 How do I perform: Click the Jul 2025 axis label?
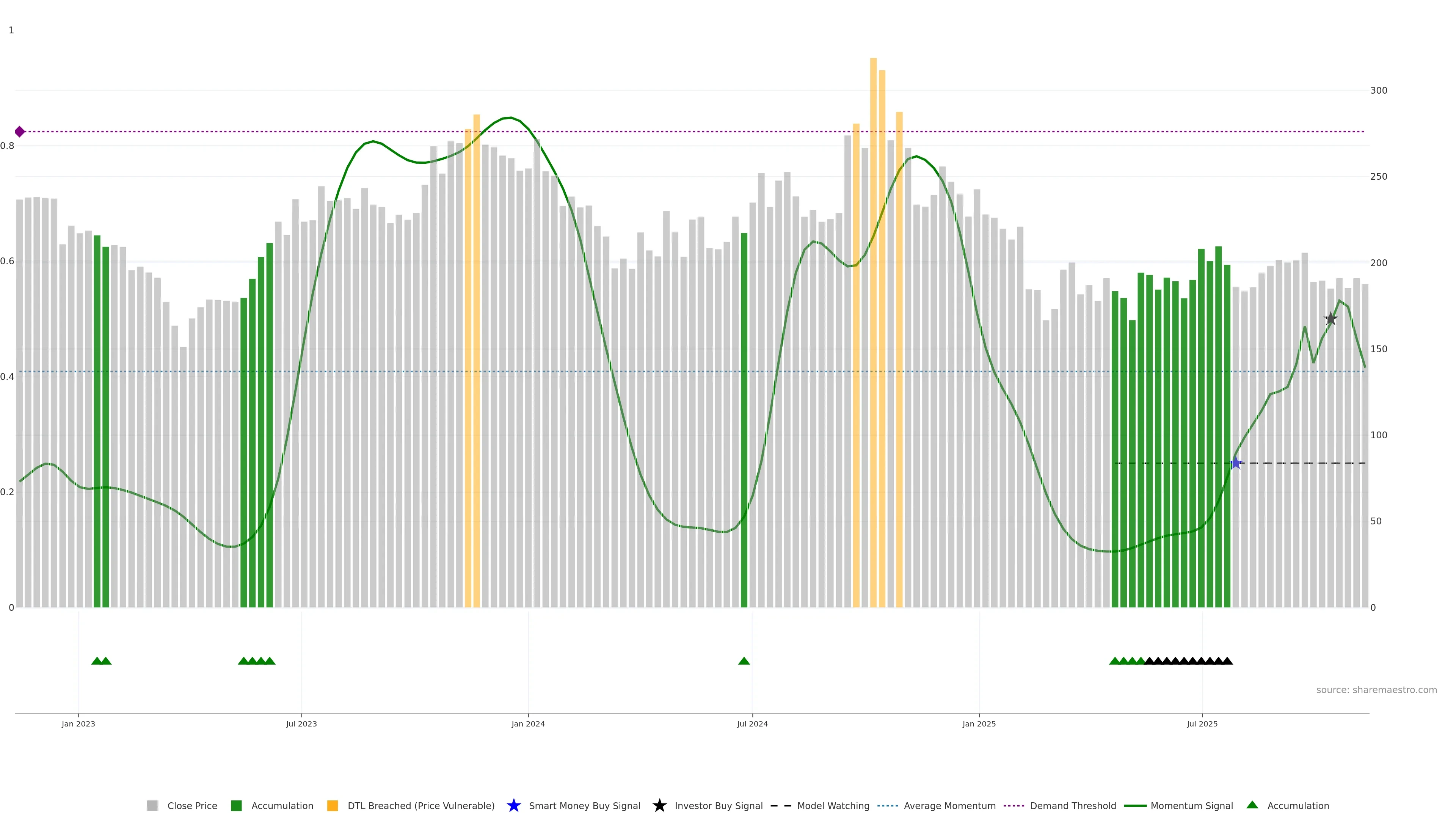tap(1202, 723)
